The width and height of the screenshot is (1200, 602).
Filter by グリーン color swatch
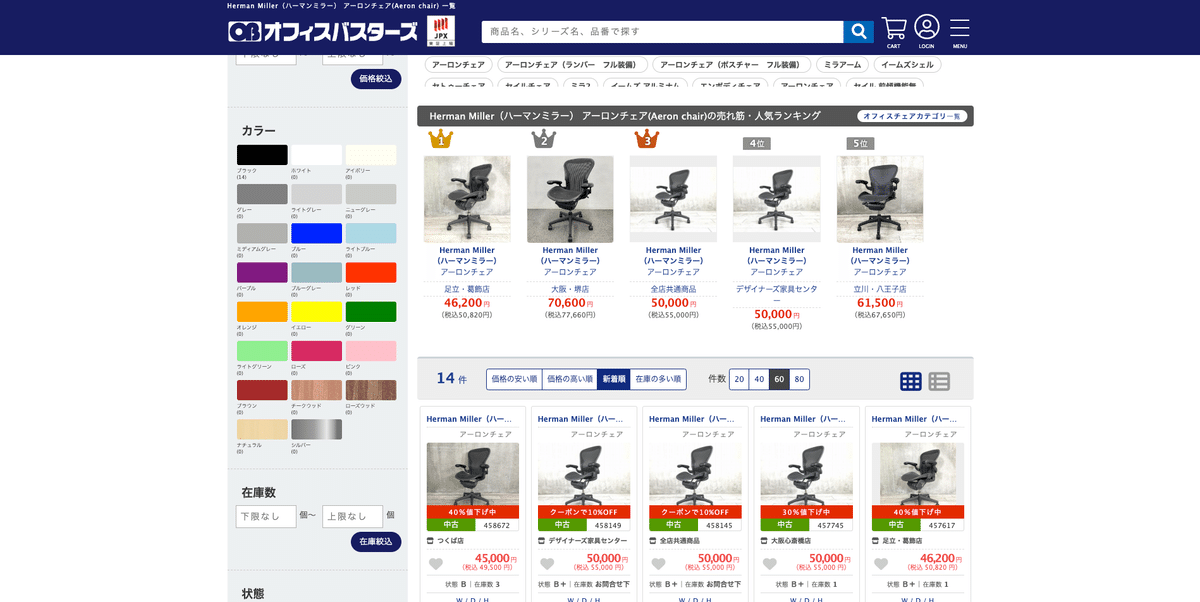click(x=371, y=312)
